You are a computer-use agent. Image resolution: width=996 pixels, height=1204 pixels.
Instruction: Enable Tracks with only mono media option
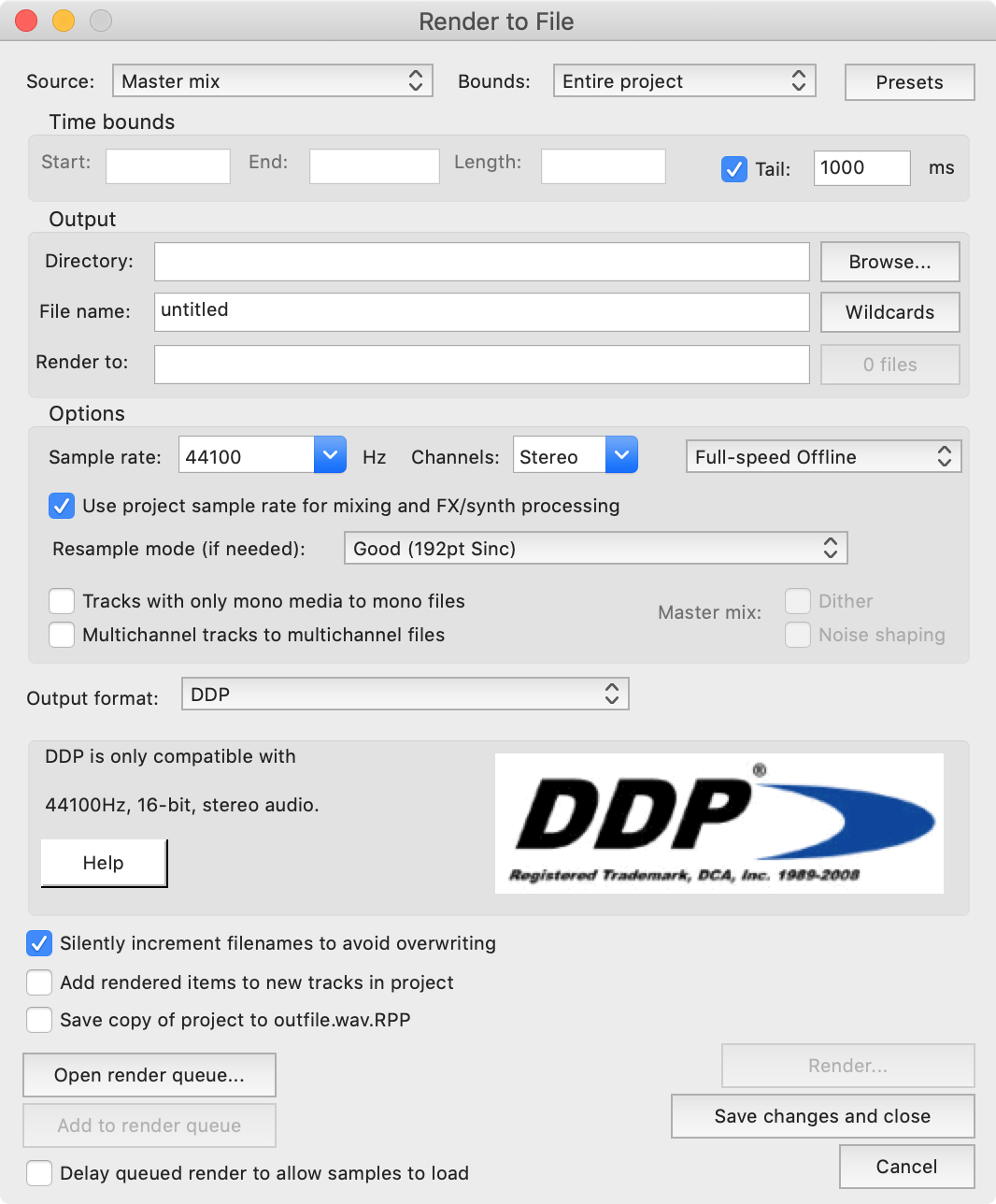point(62,601)
